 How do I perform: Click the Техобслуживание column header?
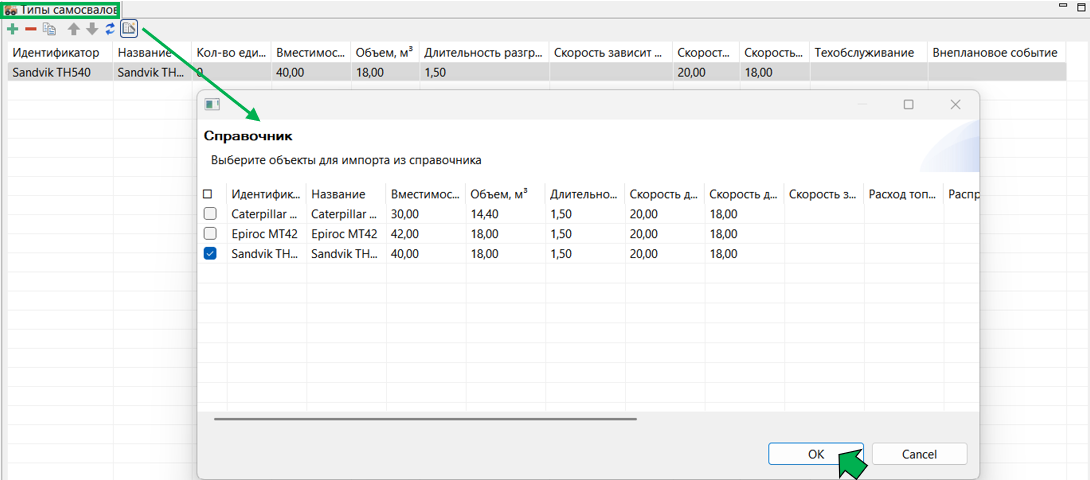pyautogui.click(x=869, y=52)
